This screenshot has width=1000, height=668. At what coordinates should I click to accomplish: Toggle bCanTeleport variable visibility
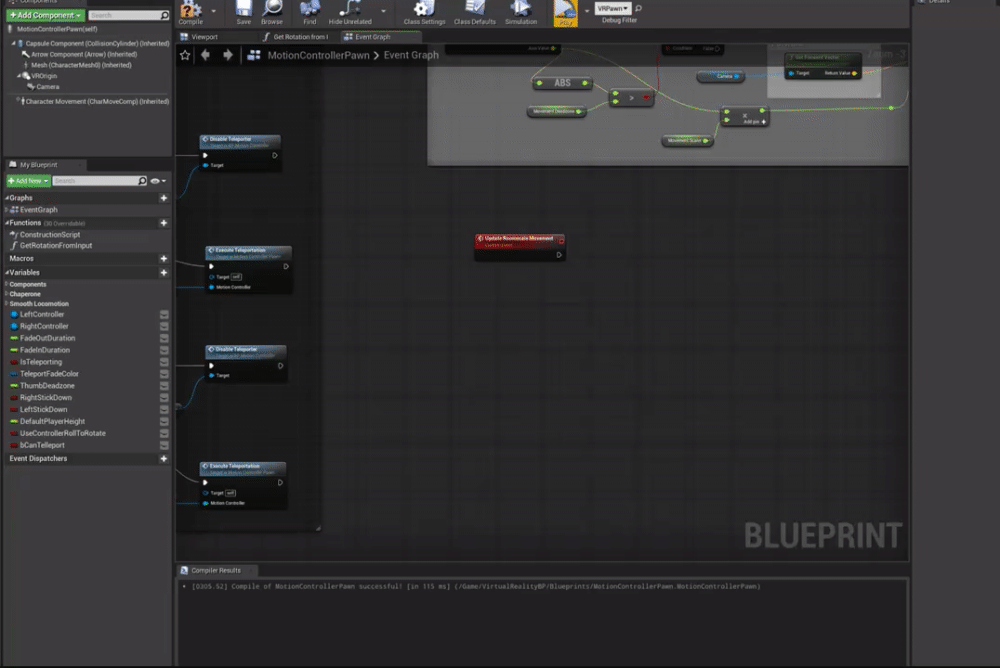164,445
